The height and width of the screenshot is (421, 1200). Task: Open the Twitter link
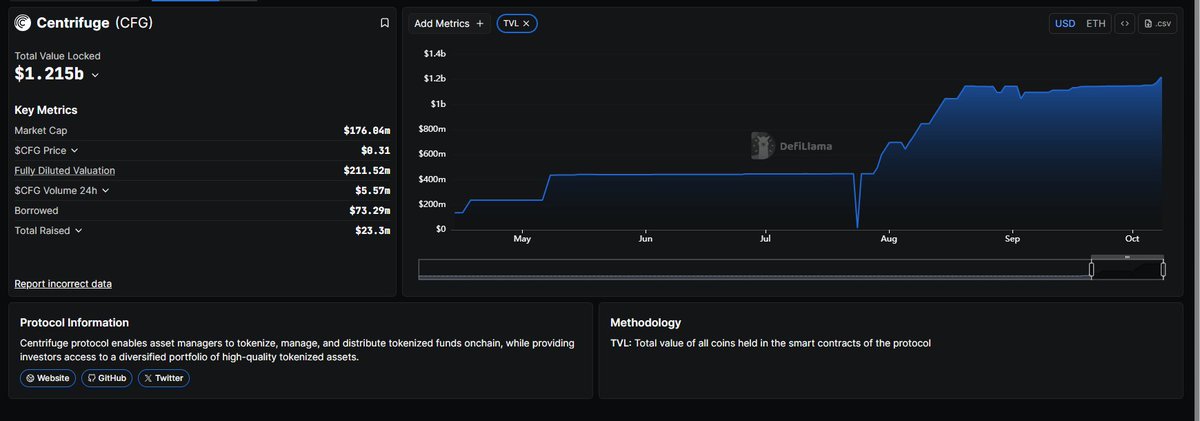click(163, 378)
